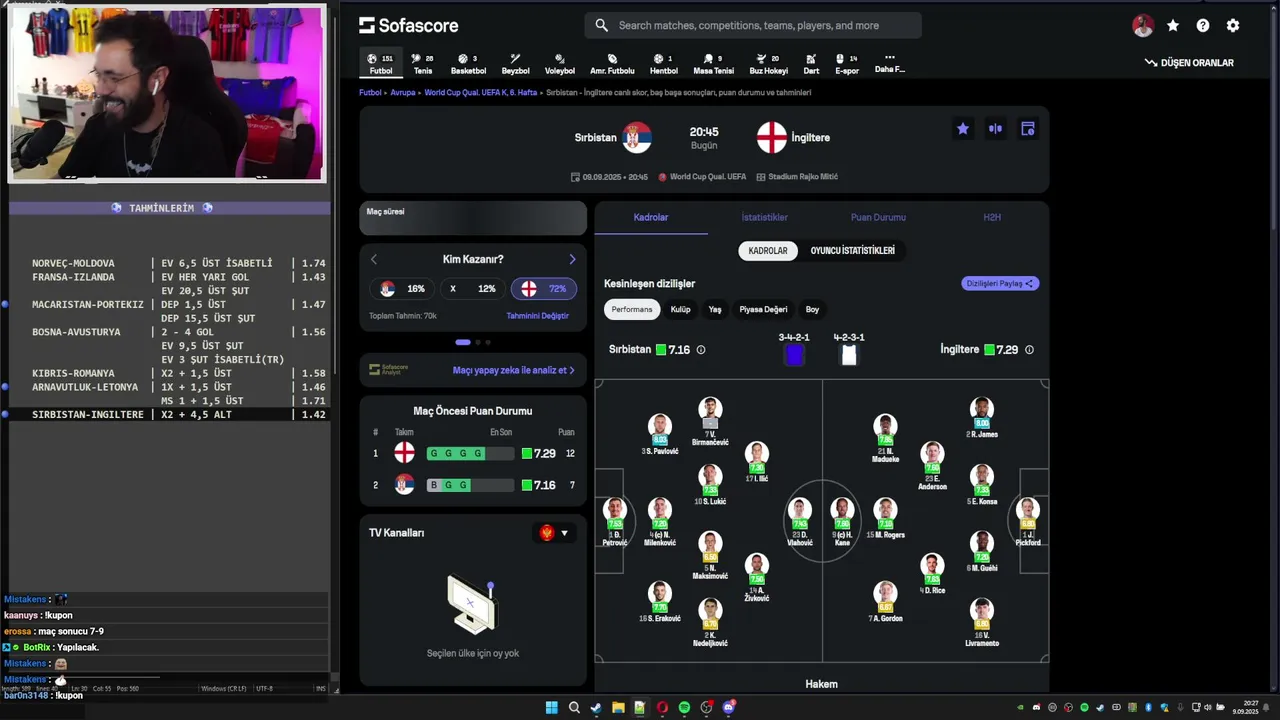Click the England flag in match header
The width and height of the screenshot is (1280, 720).
click(771, 138)
